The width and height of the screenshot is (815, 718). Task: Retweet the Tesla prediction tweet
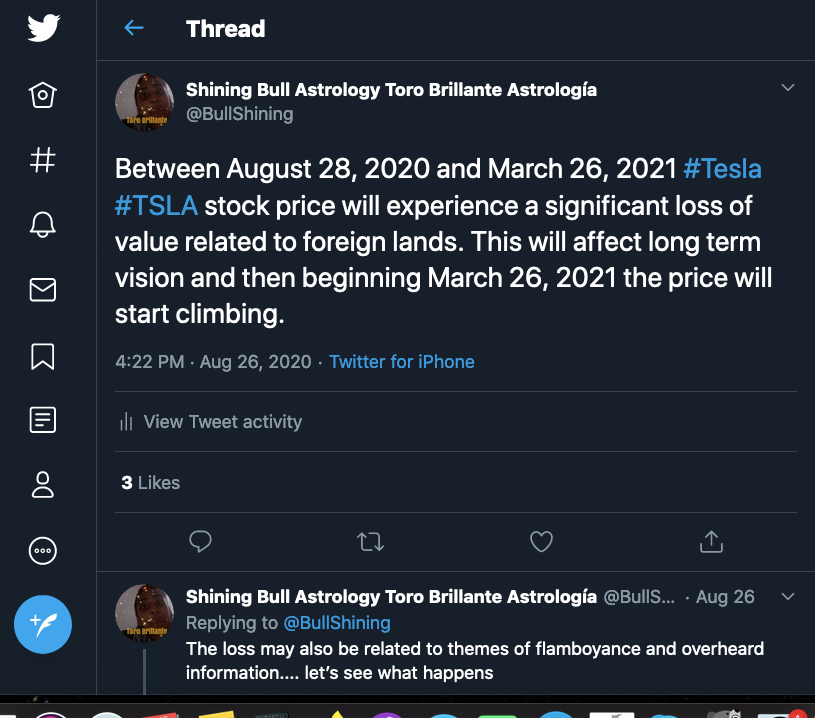coord(370,541)
